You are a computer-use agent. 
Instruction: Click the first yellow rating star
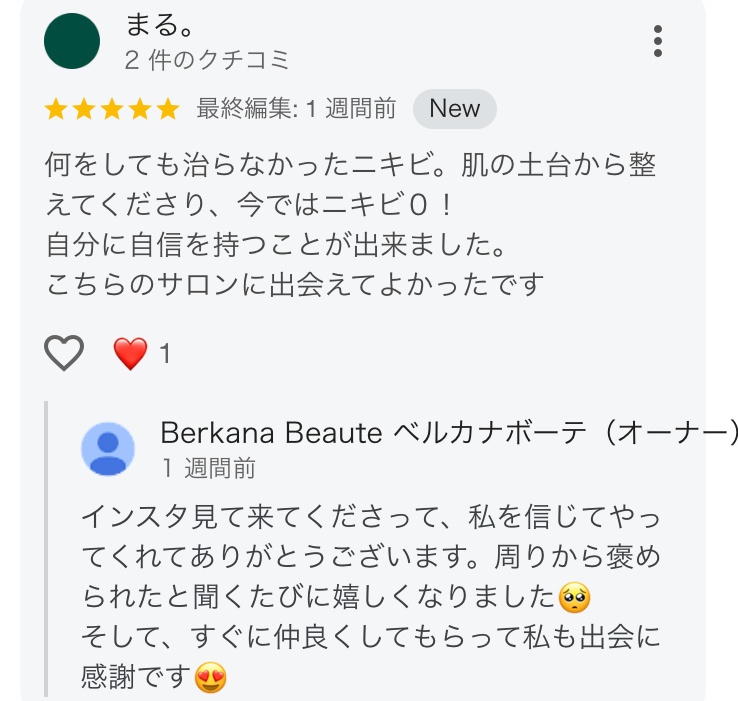point(56,109)
